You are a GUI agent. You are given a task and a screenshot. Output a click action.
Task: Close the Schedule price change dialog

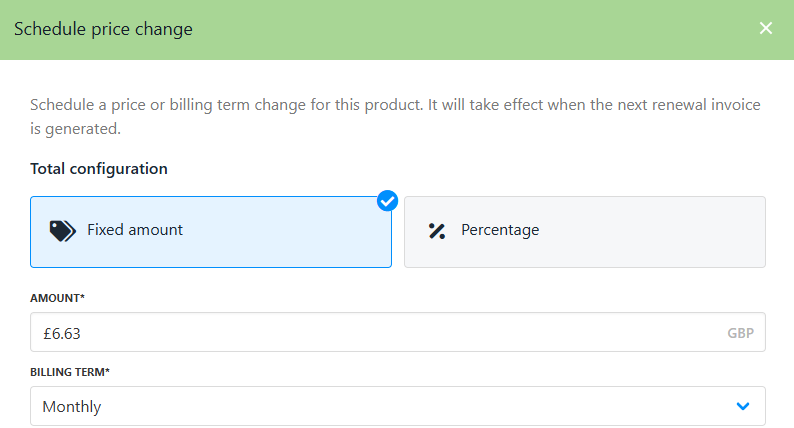click(x=766, y=28)
